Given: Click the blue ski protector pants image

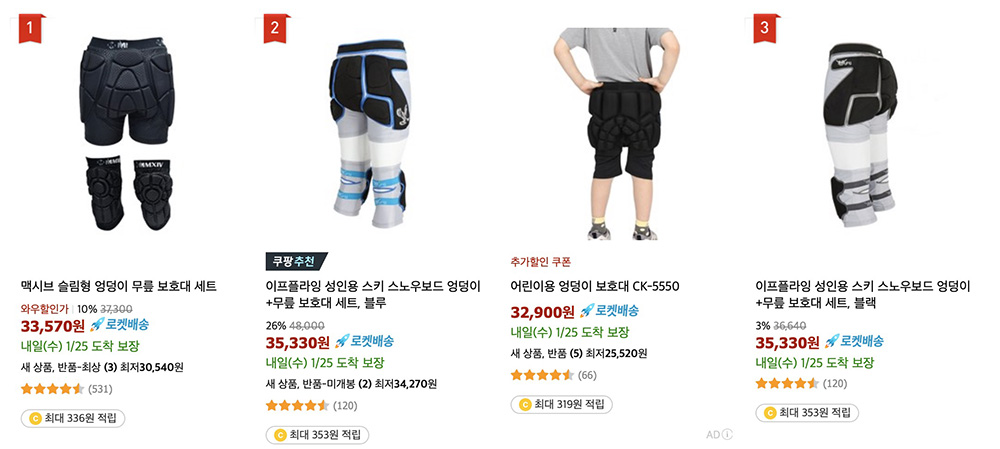Looking at the screenshot, I should click(x=371, y=134).
